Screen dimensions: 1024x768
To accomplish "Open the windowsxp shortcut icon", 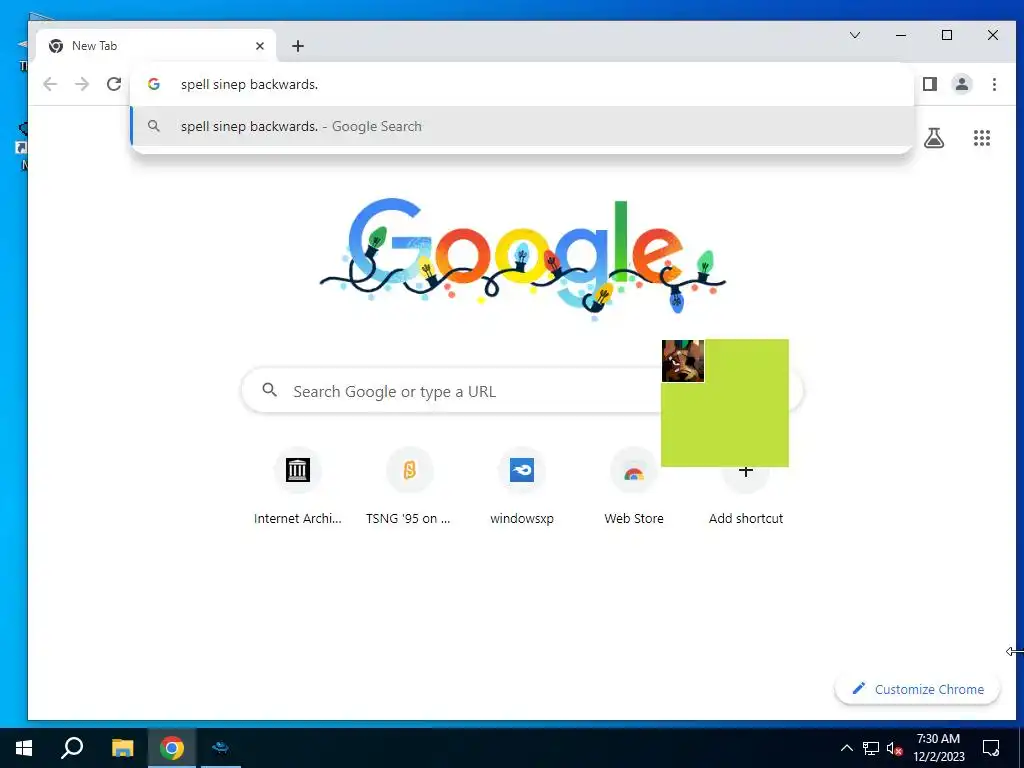I will point(522,470).
